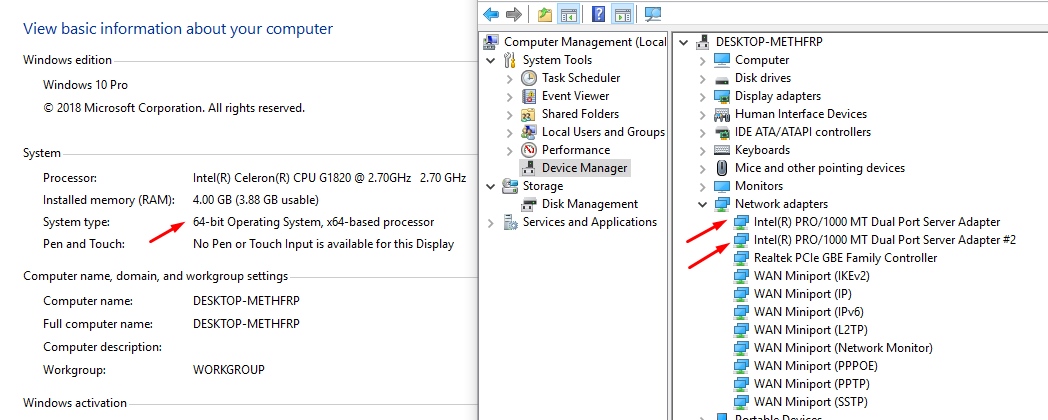1048x420 pixels.
Task: Click the Task Scheduler clock icon
Action: click(529, 78)
